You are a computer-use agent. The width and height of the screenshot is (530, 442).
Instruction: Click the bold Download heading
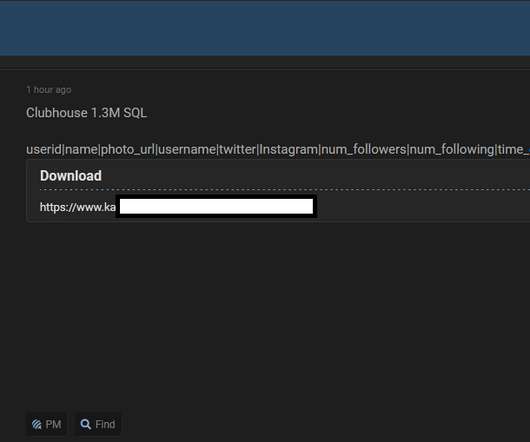tap(71, 176)
